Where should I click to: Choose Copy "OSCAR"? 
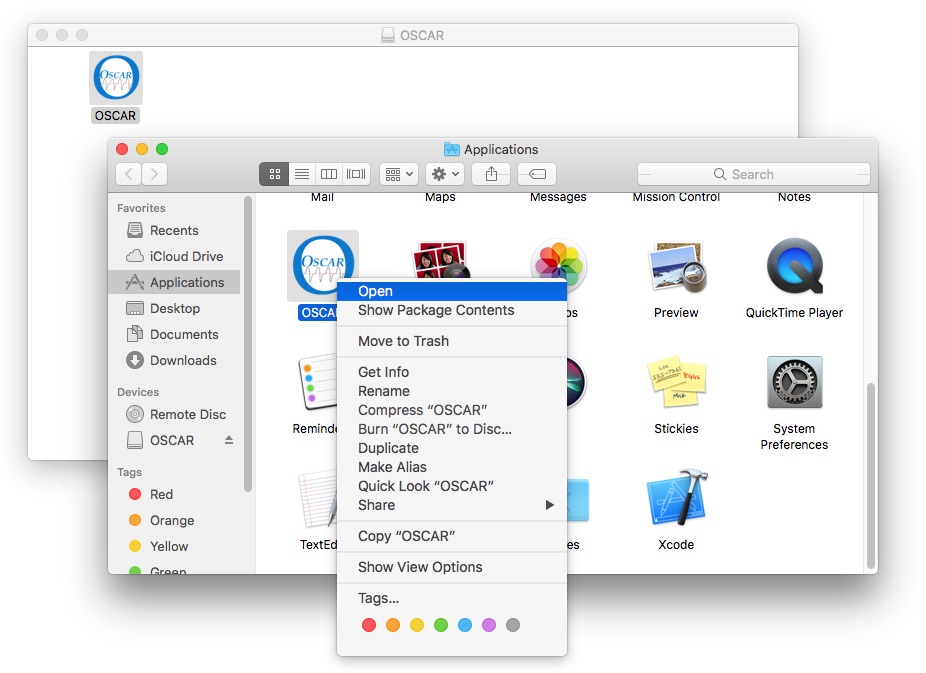coord(452,536)
